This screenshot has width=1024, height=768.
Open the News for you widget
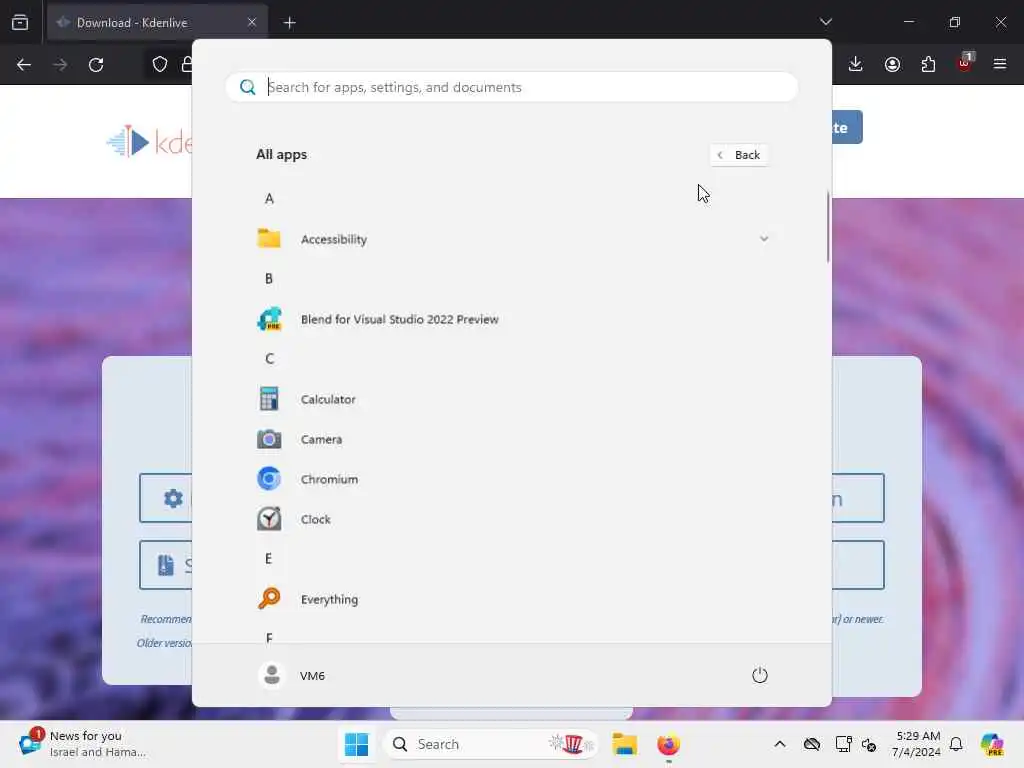(x=82, y=744)
